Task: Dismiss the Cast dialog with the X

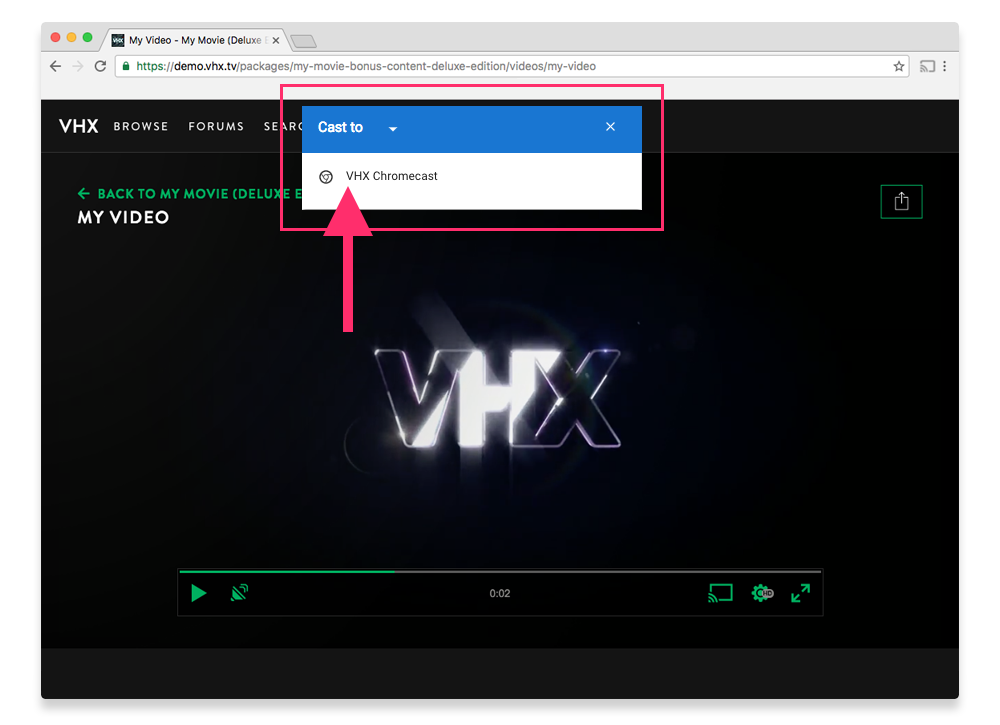Action: pyautogui.click(x=610, y=127)
